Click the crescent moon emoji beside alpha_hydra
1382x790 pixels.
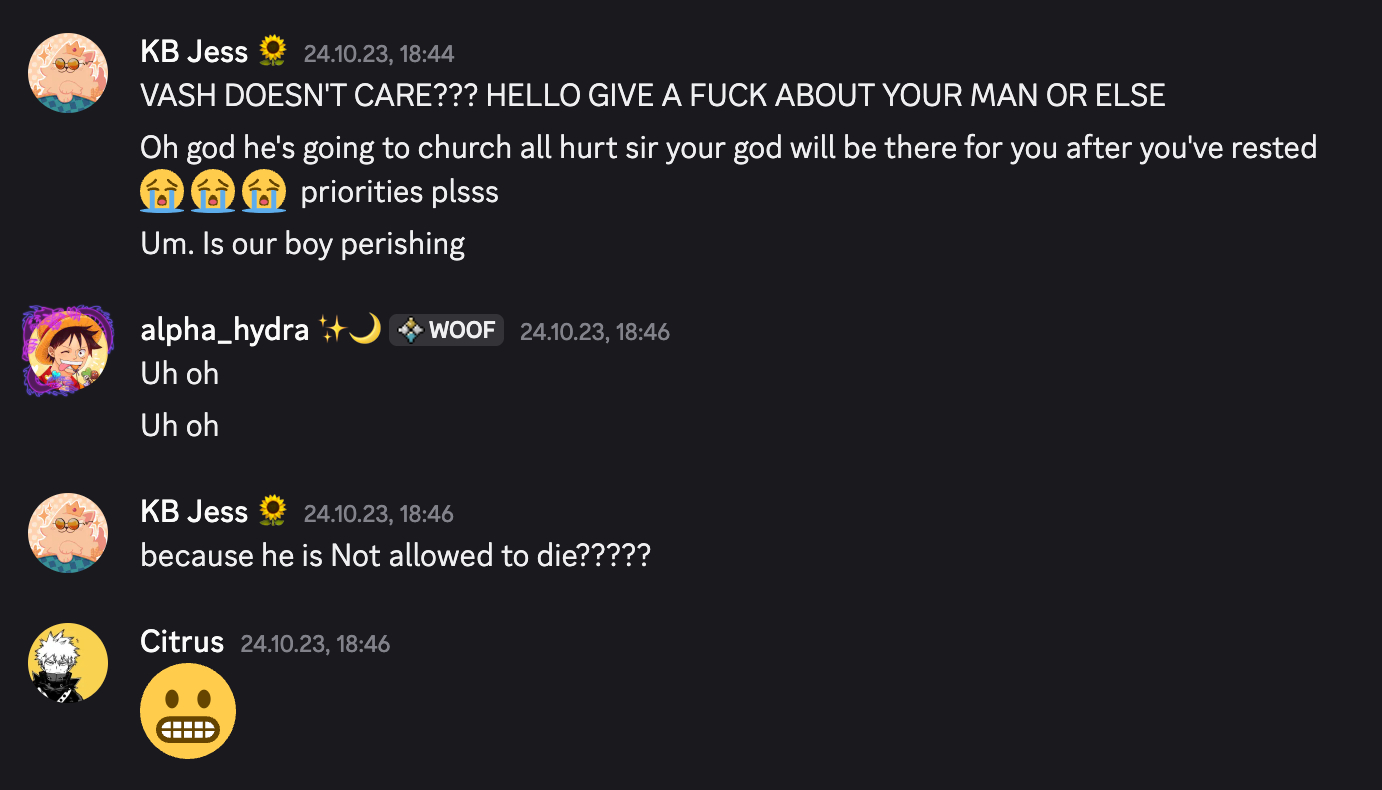click(x=366, y=330)
